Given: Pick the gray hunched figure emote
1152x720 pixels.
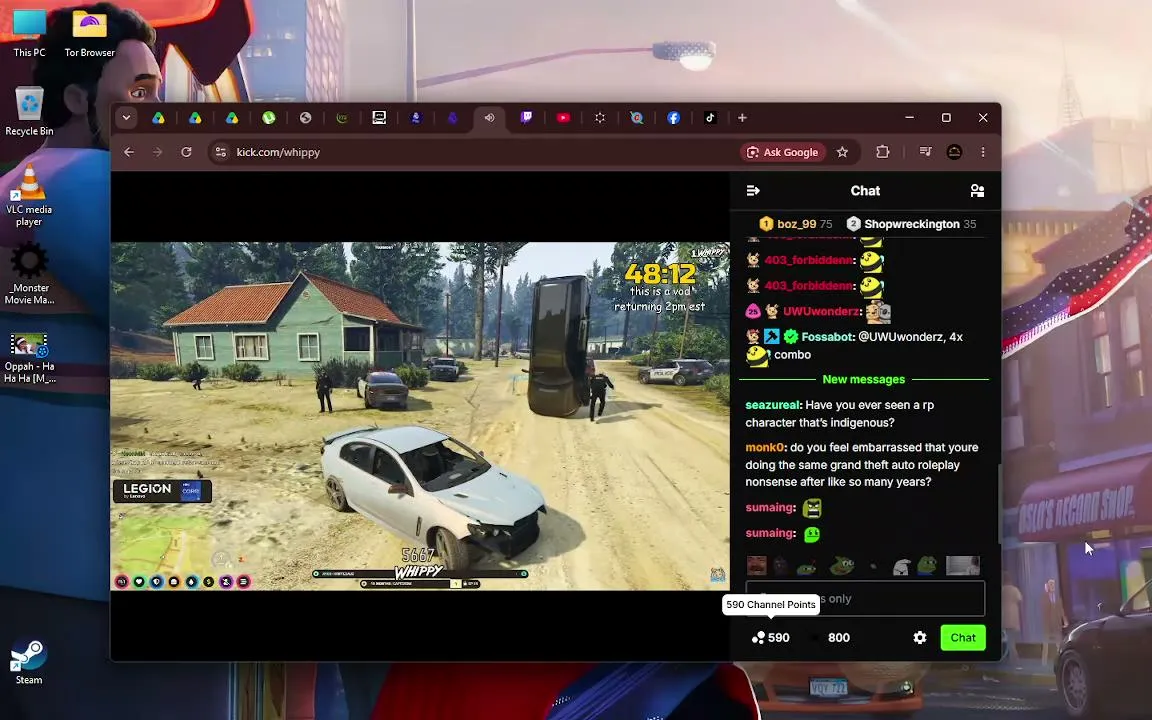Looking at the screenshot, I should coord(901,566).
